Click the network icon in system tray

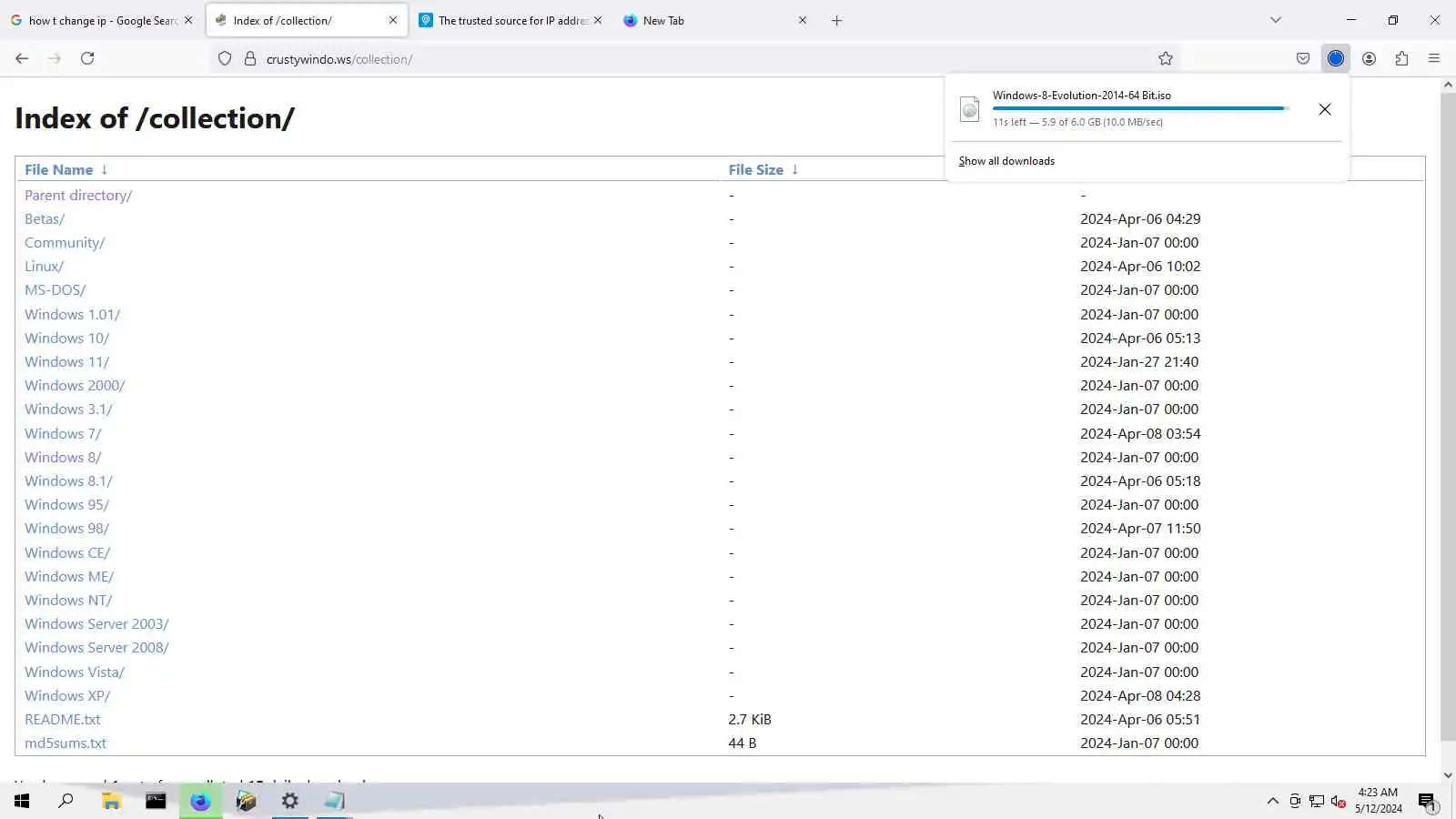[1317, 802]
